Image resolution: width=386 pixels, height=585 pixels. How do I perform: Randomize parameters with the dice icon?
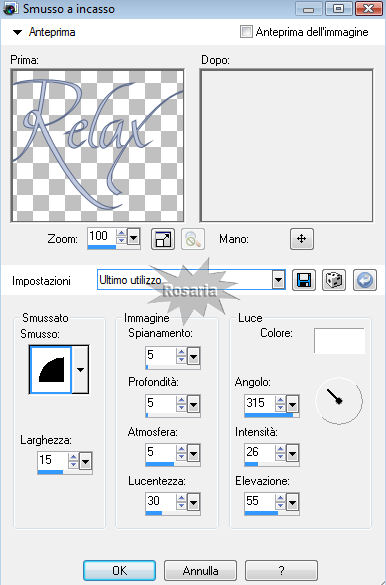[334, 280]
